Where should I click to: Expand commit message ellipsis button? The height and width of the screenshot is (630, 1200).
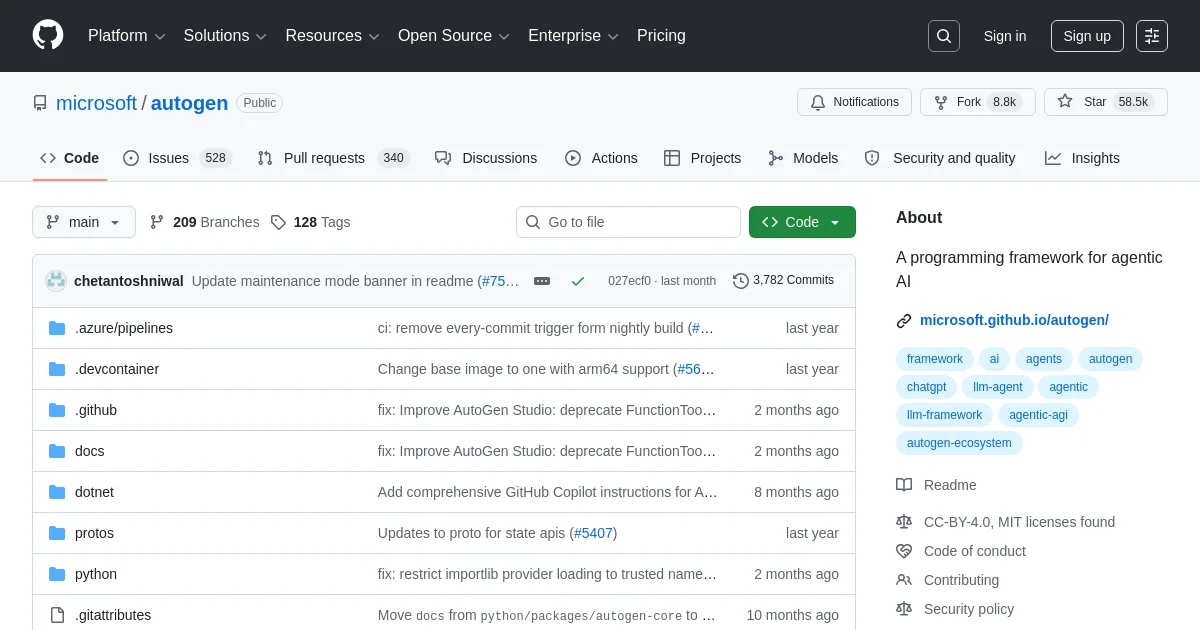click(542, 281)
